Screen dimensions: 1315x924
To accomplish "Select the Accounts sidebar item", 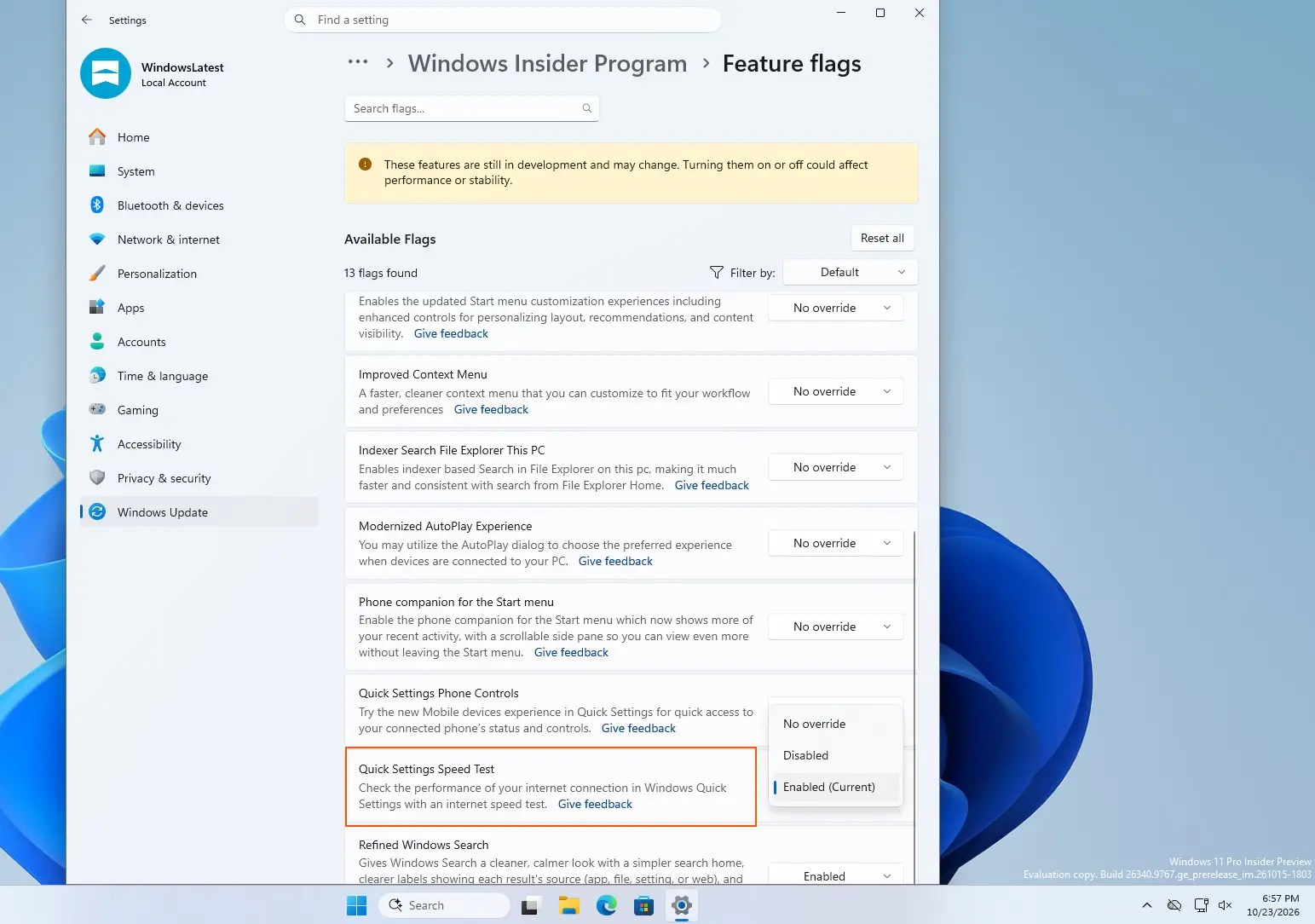I will coord(199,342).
